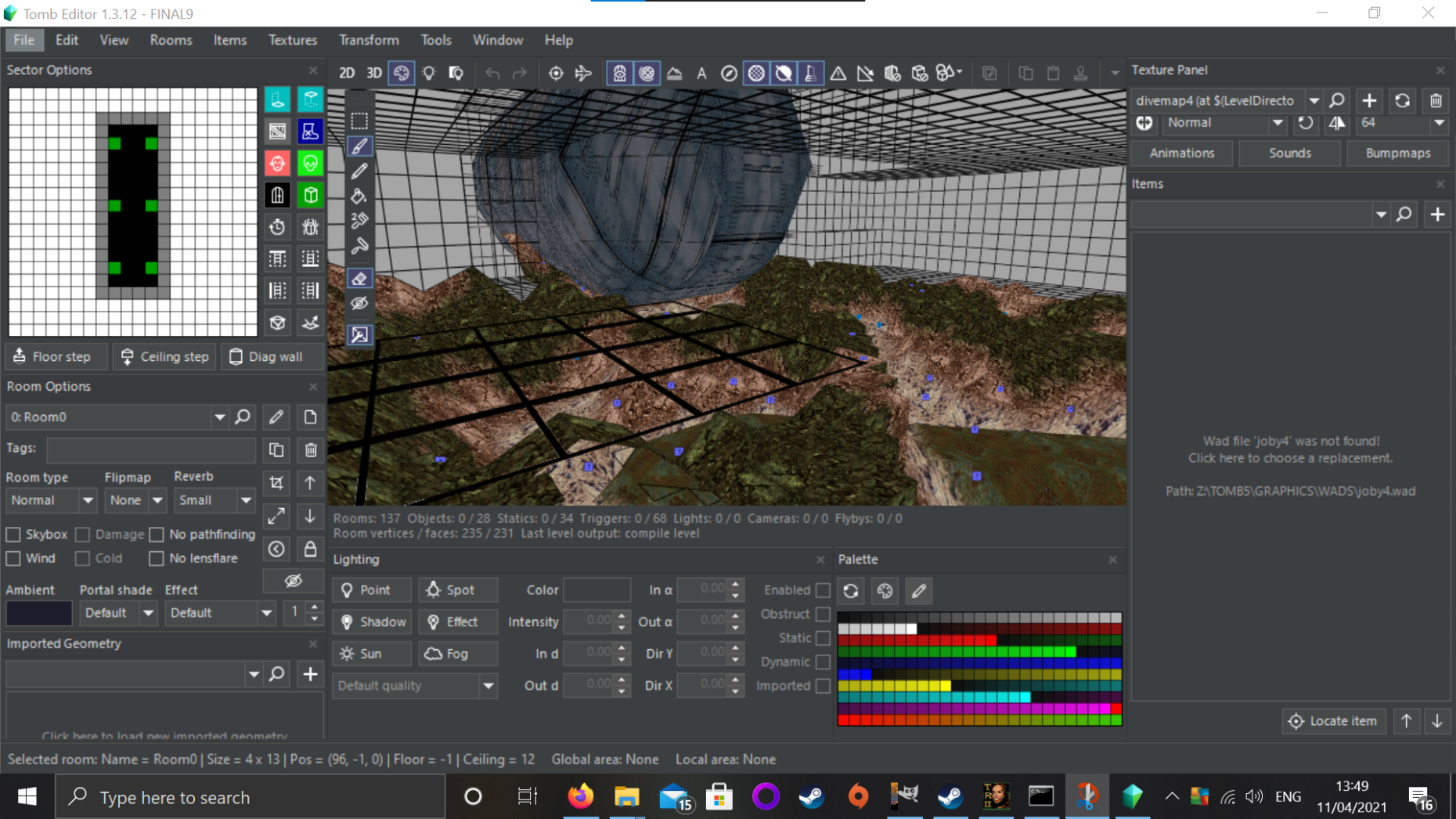Toggle the No pathfinding checkbox
This screenshot has width=1456, height=819.
(157, 535)
